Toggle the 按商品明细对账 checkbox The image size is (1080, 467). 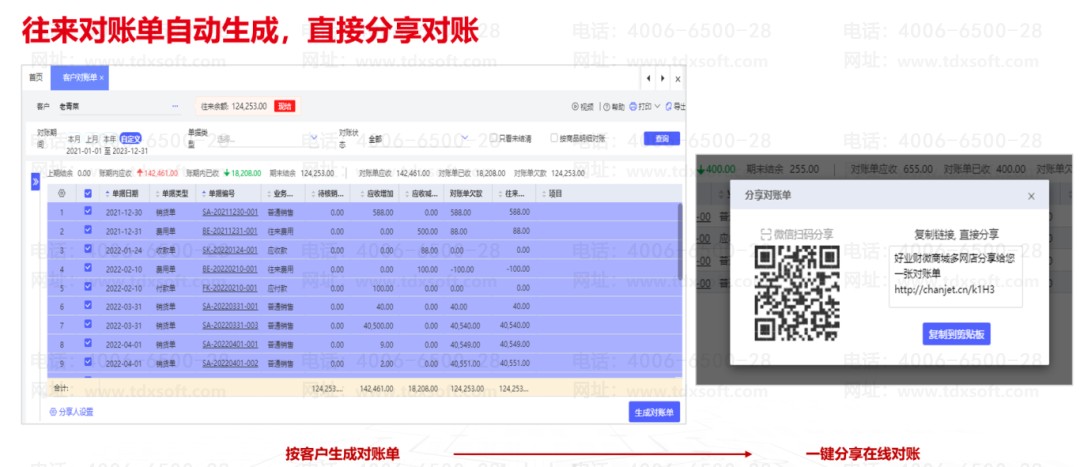pyautogui.click(x=554, y=139)
